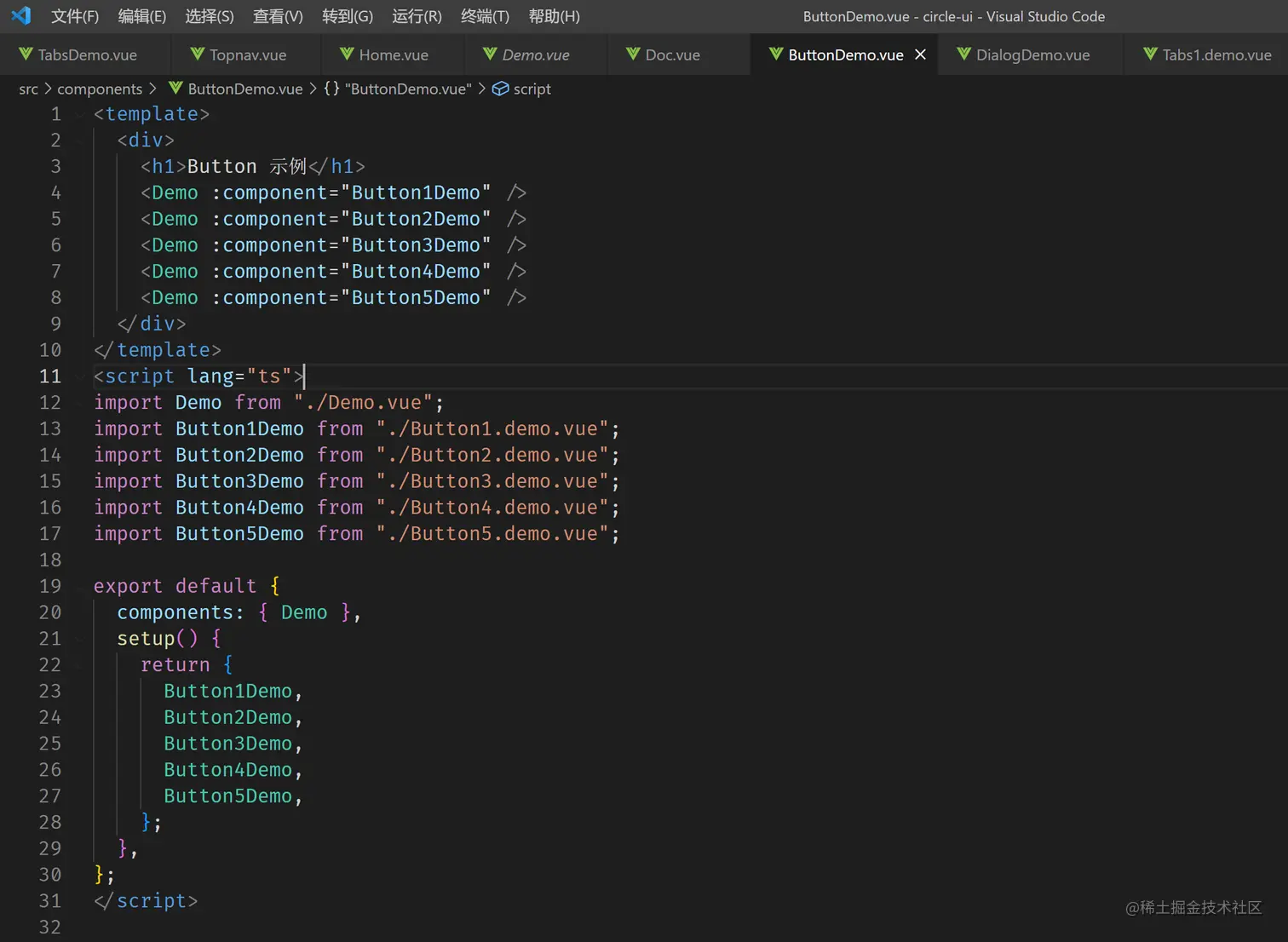
Task: Select the ButtonDemo.vue tab
Action: pos(845,55)
